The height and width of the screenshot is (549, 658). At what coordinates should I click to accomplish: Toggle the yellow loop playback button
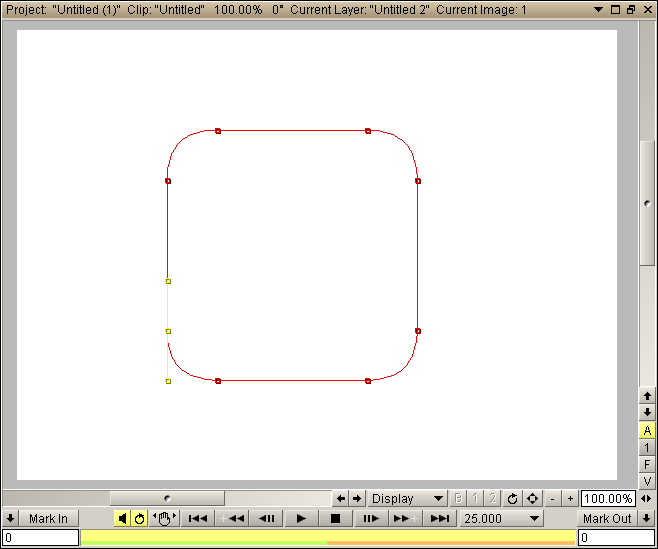pyautogui.click(x=139, y=518)
